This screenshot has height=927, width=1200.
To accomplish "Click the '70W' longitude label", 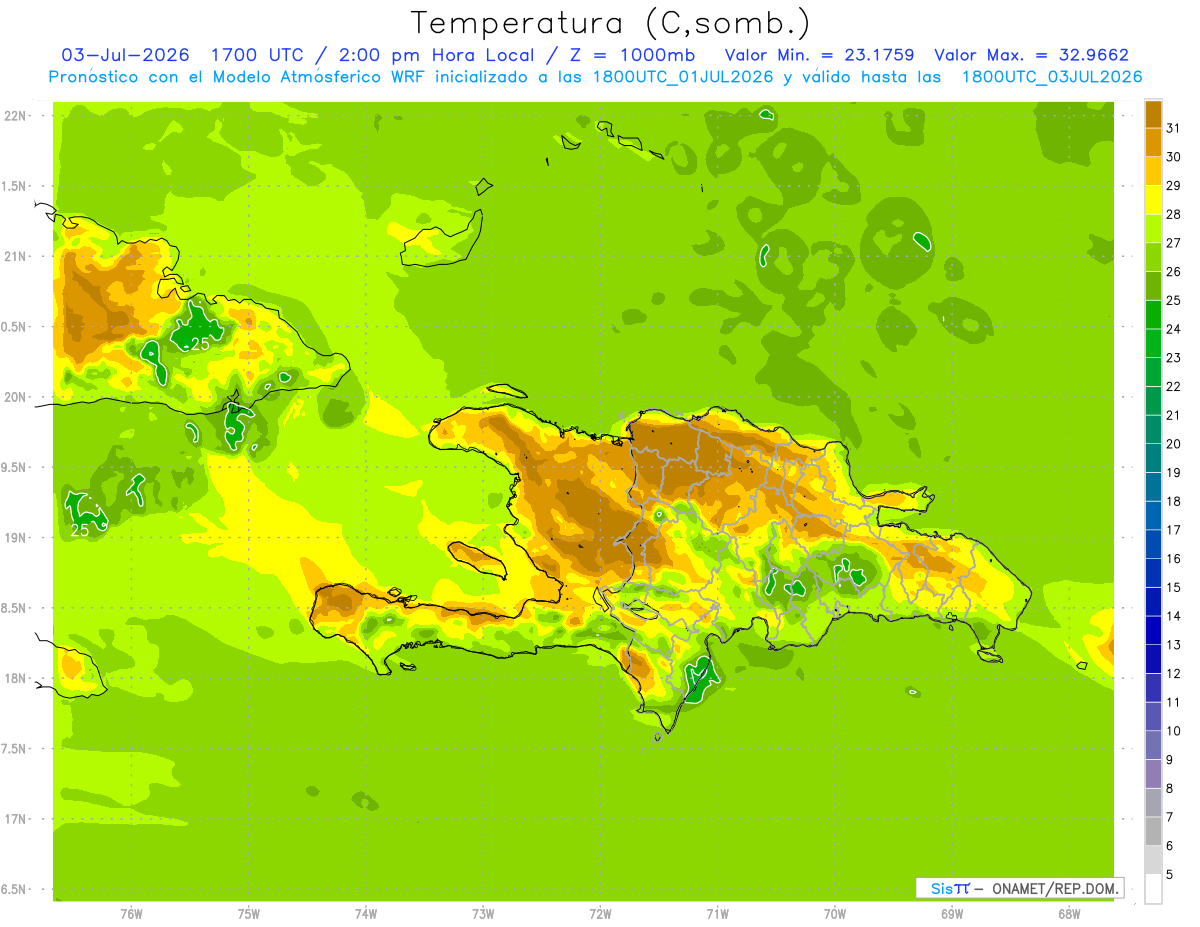I will click(835, 914).
